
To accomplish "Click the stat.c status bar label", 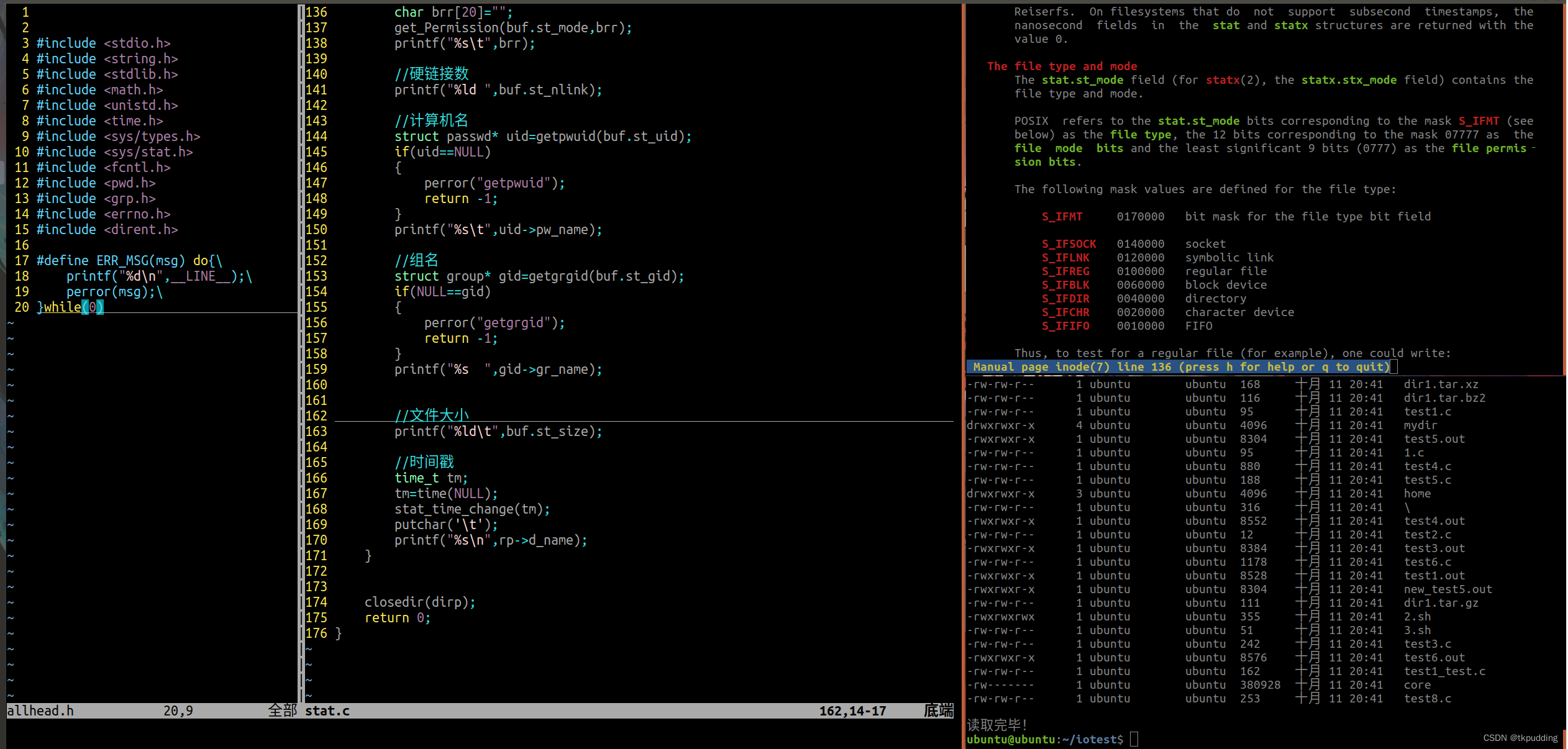I will [x=327, y=710].
